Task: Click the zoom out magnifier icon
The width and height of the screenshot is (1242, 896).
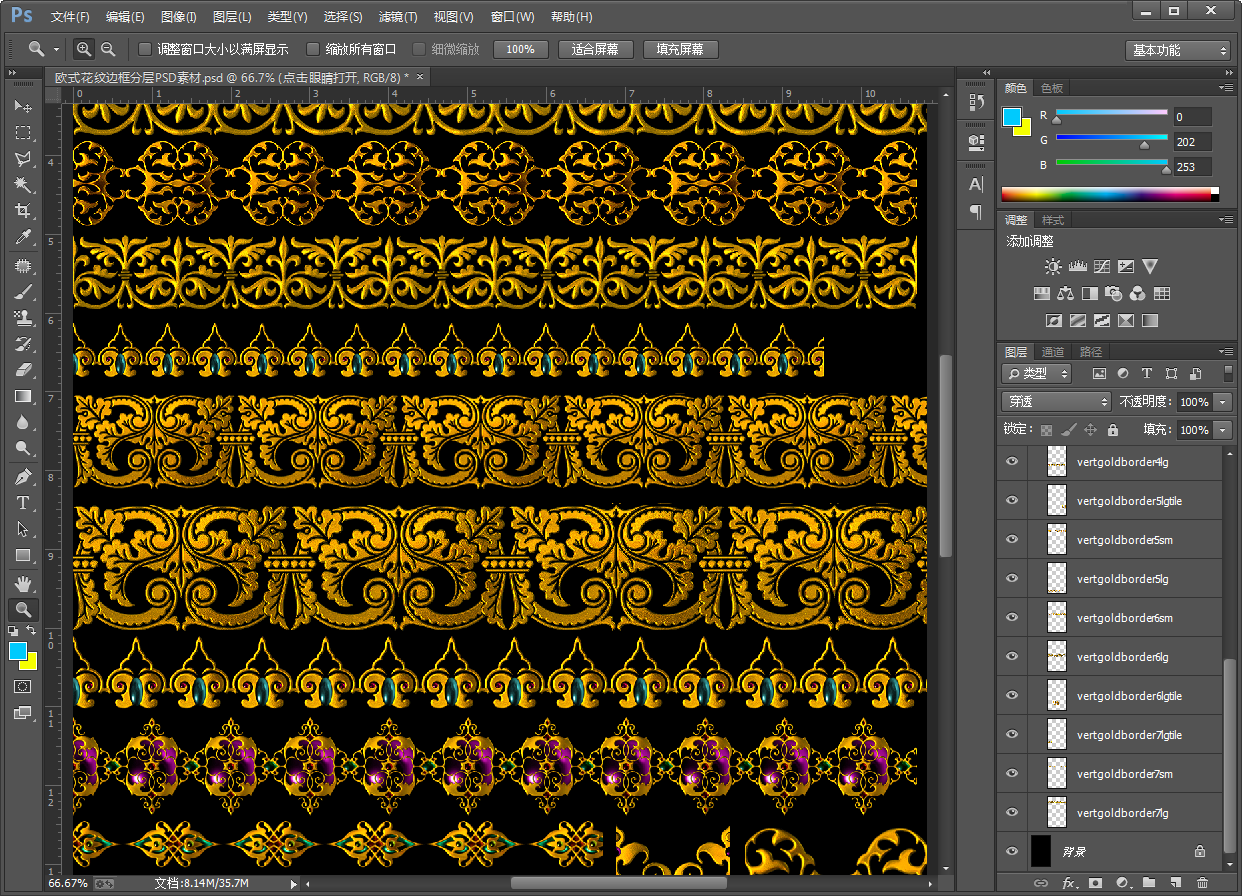Action: coord(108,49)
